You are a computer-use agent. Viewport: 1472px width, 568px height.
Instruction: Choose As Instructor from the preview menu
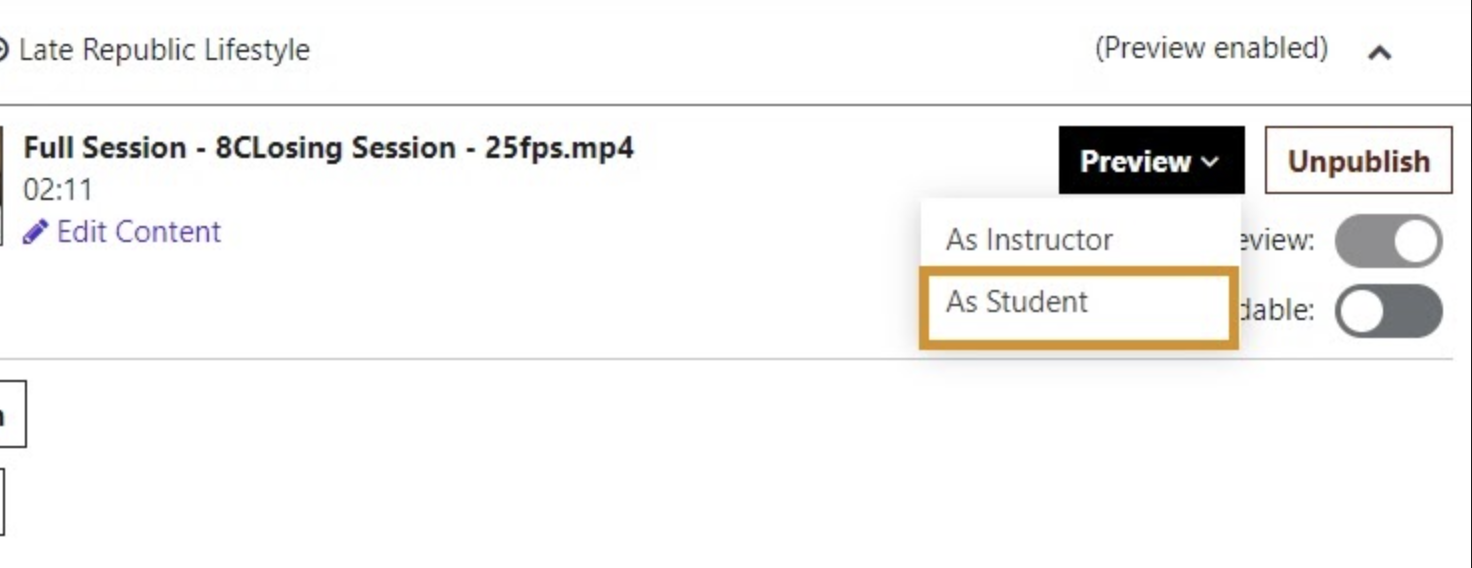tap(1029, 240)
